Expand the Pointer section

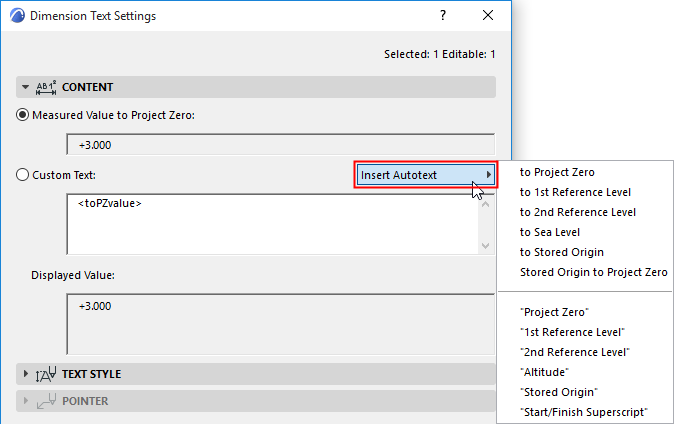(26, 401)
